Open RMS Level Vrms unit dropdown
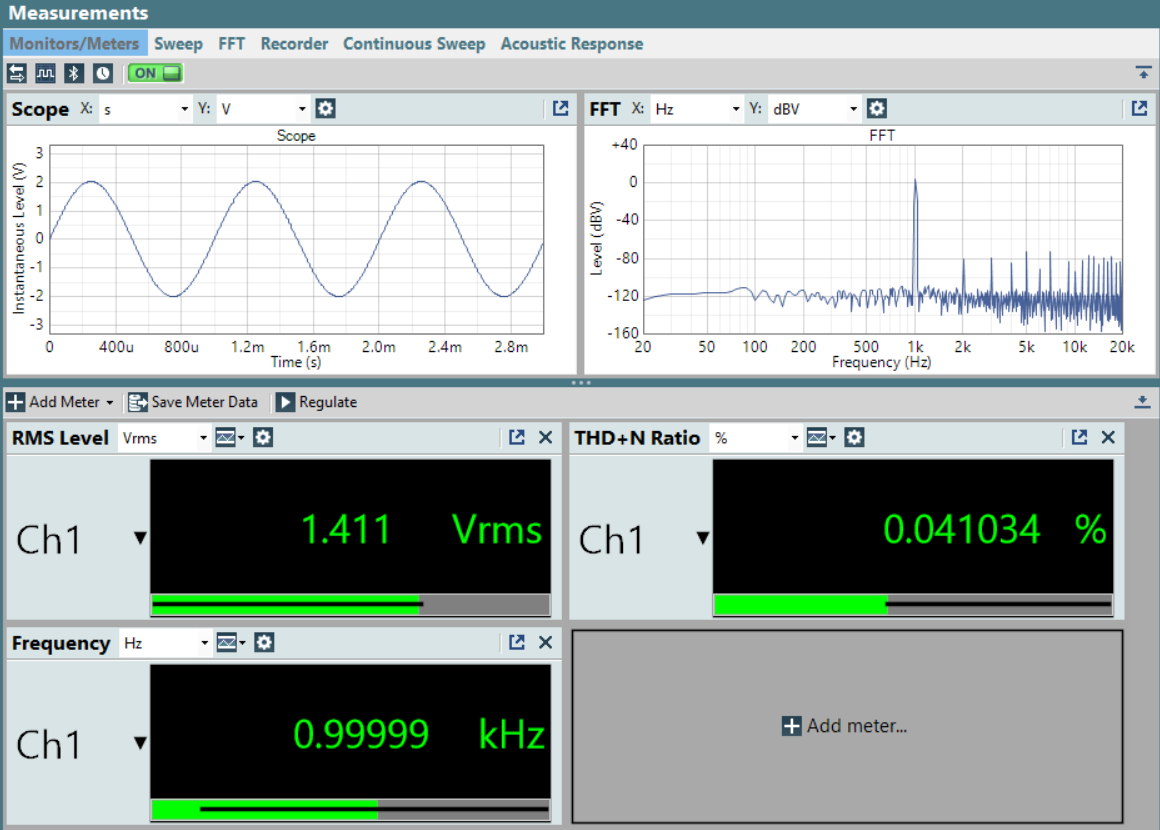1160x830 pixels. (164, 437)
